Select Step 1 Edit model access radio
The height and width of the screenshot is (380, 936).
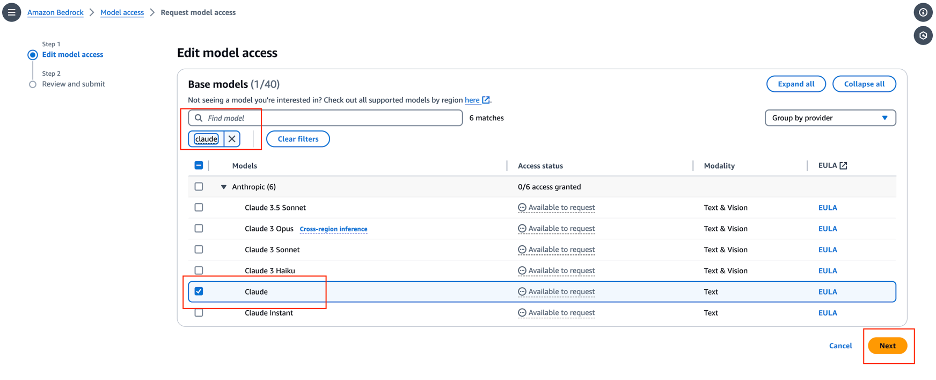click(32, 55)
